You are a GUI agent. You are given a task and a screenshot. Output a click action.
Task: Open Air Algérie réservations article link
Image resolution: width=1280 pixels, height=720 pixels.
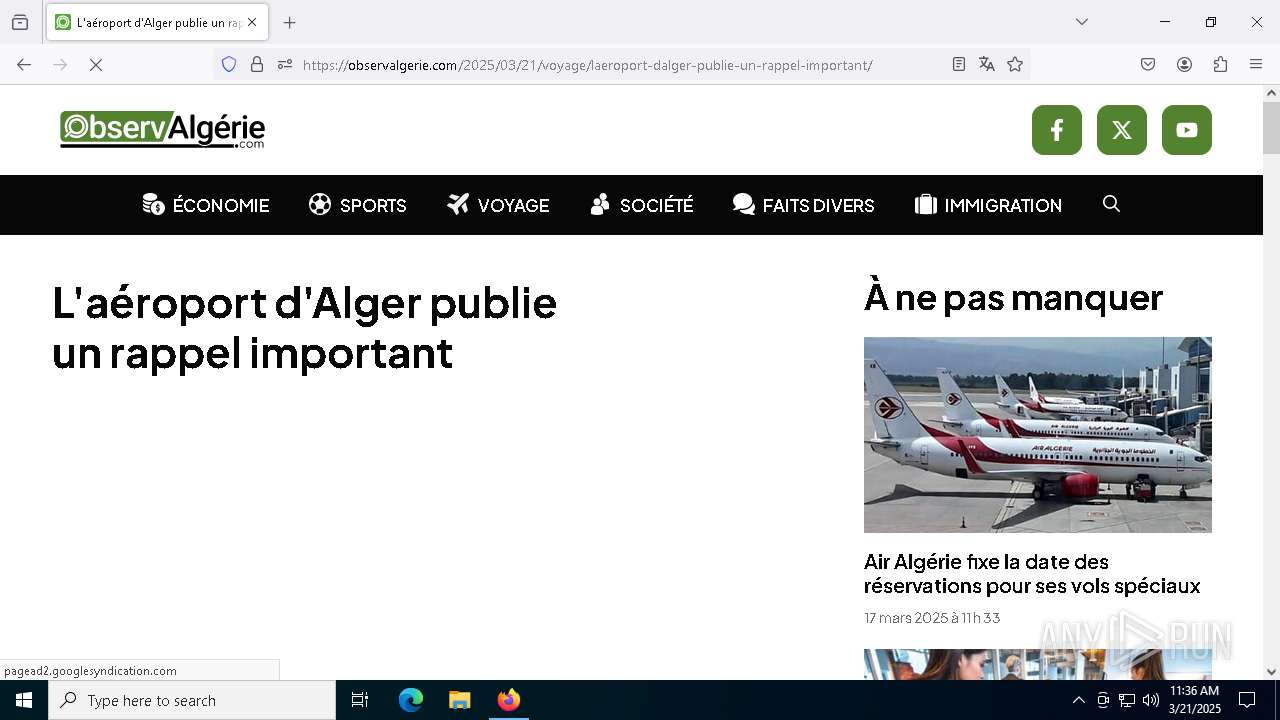pyautogui.click(x=1032, y=574)
